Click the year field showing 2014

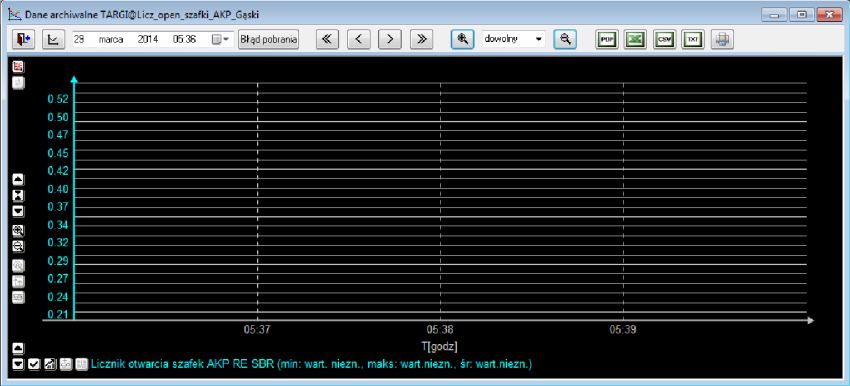[x=147, y=39]
